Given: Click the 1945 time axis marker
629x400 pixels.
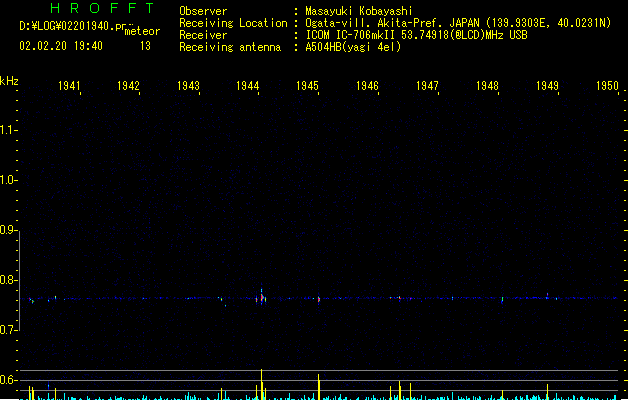Looking at the screenshot, I should click(x=307, y=86).
